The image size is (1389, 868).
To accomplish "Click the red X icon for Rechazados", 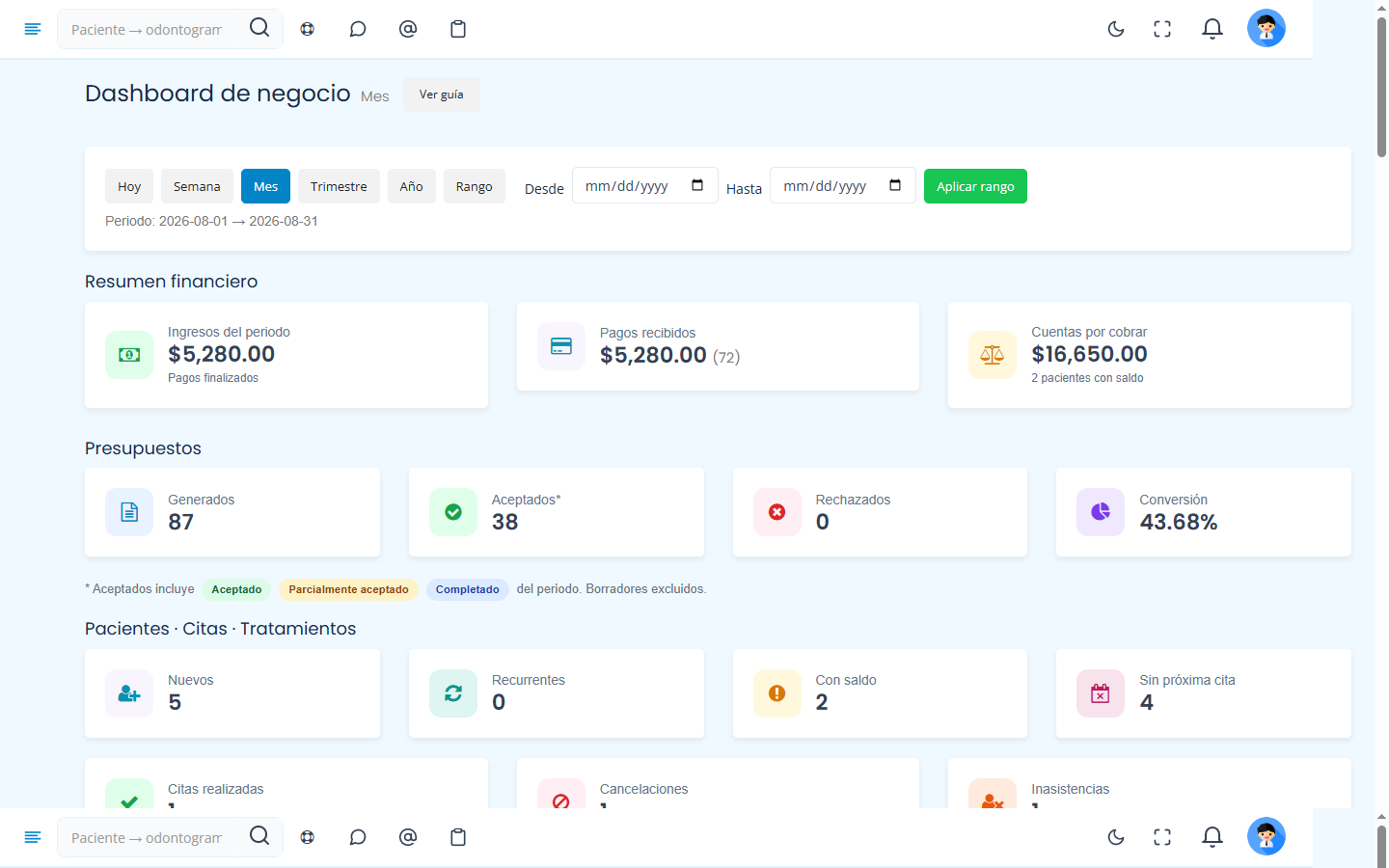I will click(x=777, y=512).
